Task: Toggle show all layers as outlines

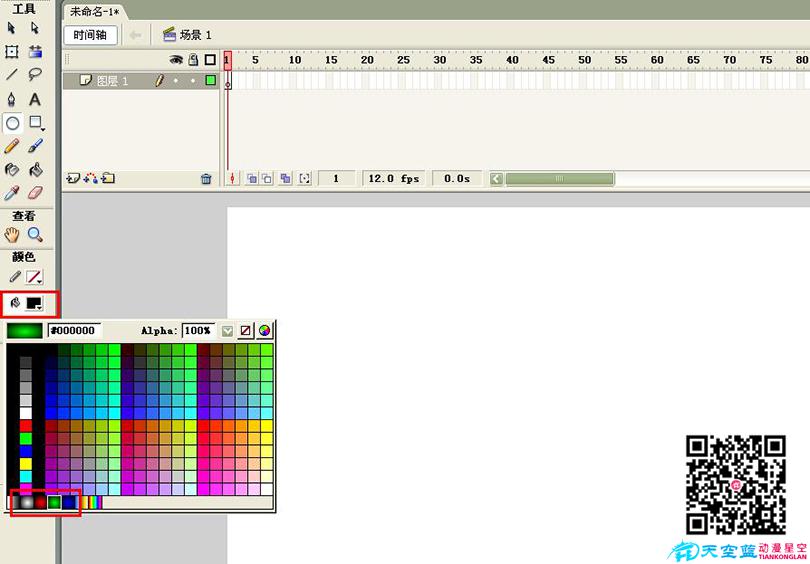Action: pos(210,60)
